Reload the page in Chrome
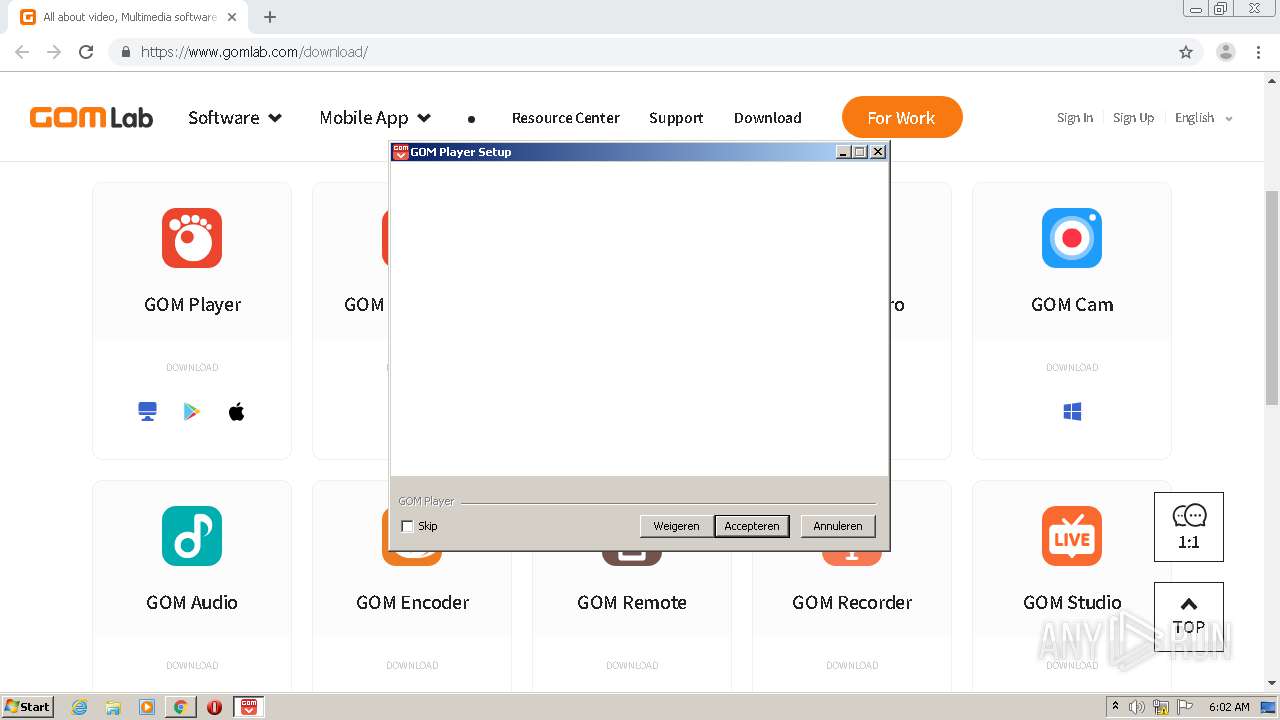 coord(86,52)
